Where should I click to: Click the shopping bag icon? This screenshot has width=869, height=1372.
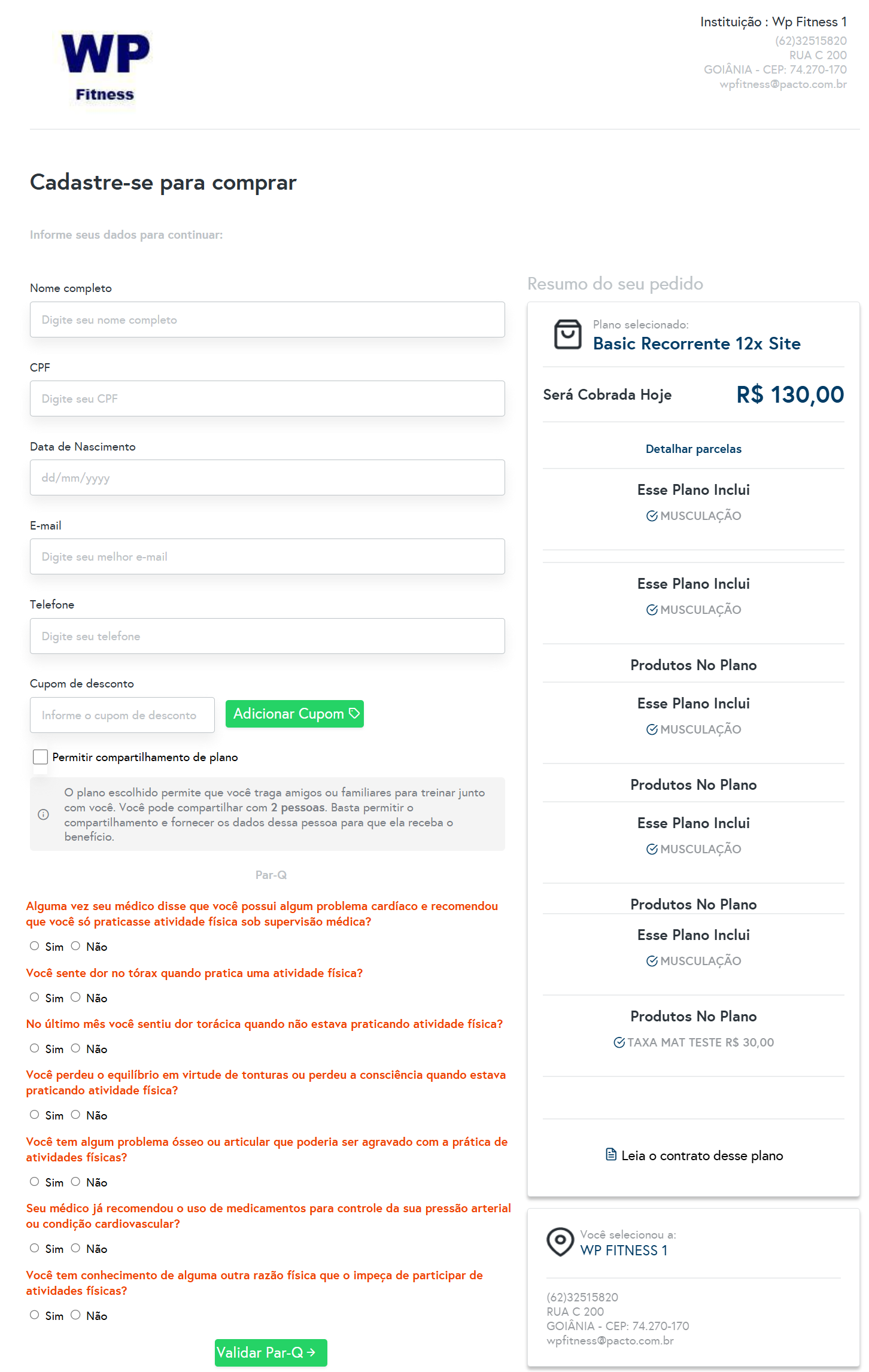click(567, 334)
